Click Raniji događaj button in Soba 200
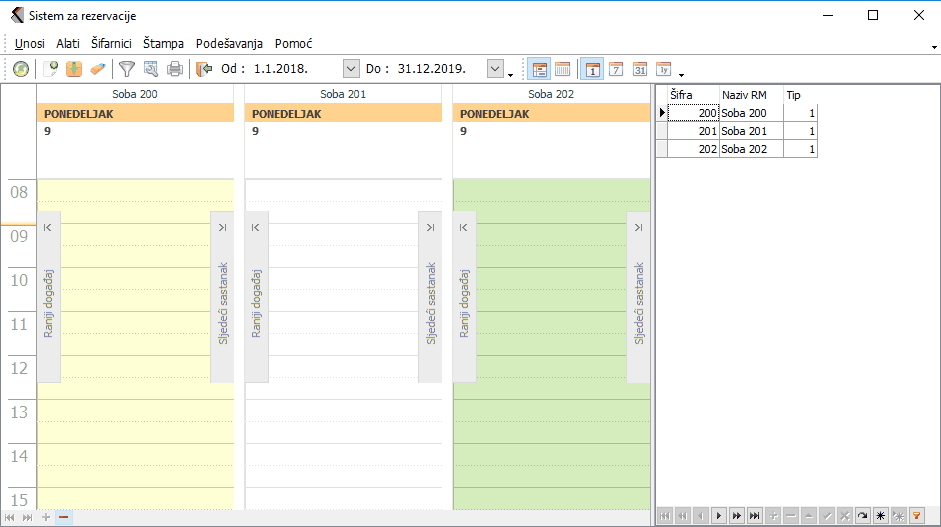The image size is (941, 527). pos(48,297)
